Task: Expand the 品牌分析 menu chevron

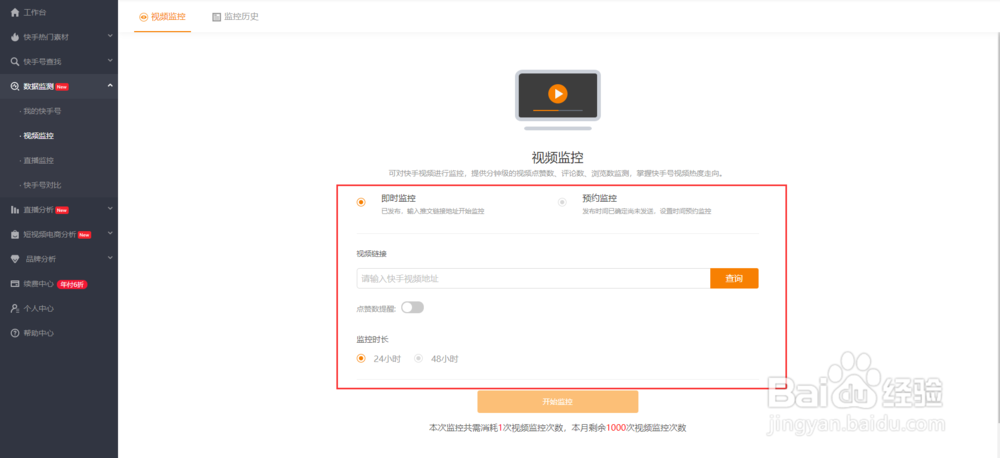Action: (x=110, y=258)
